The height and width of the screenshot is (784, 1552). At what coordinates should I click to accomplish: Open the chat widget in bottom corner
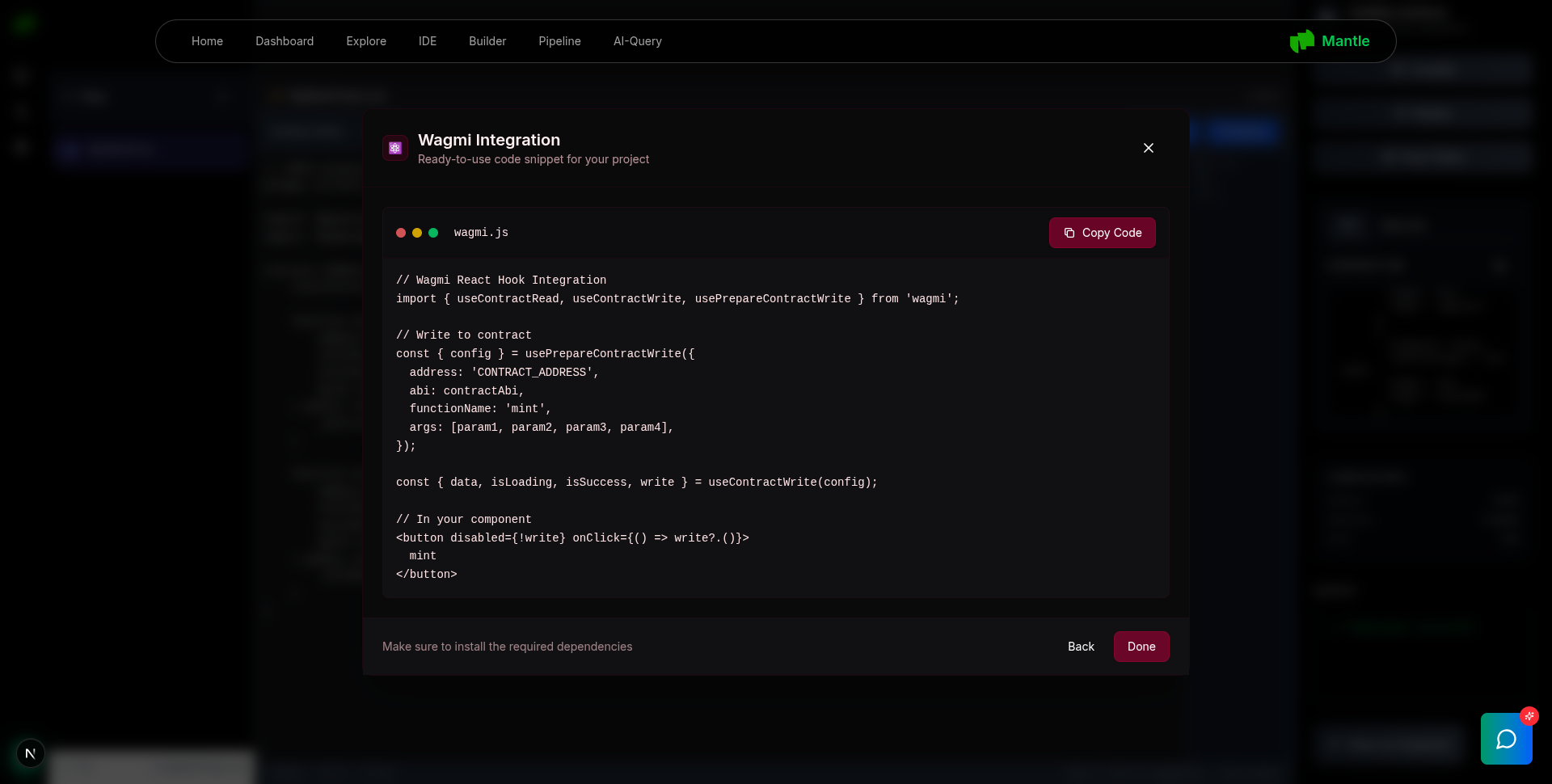pyautogui.click(x=1506, y=739)
